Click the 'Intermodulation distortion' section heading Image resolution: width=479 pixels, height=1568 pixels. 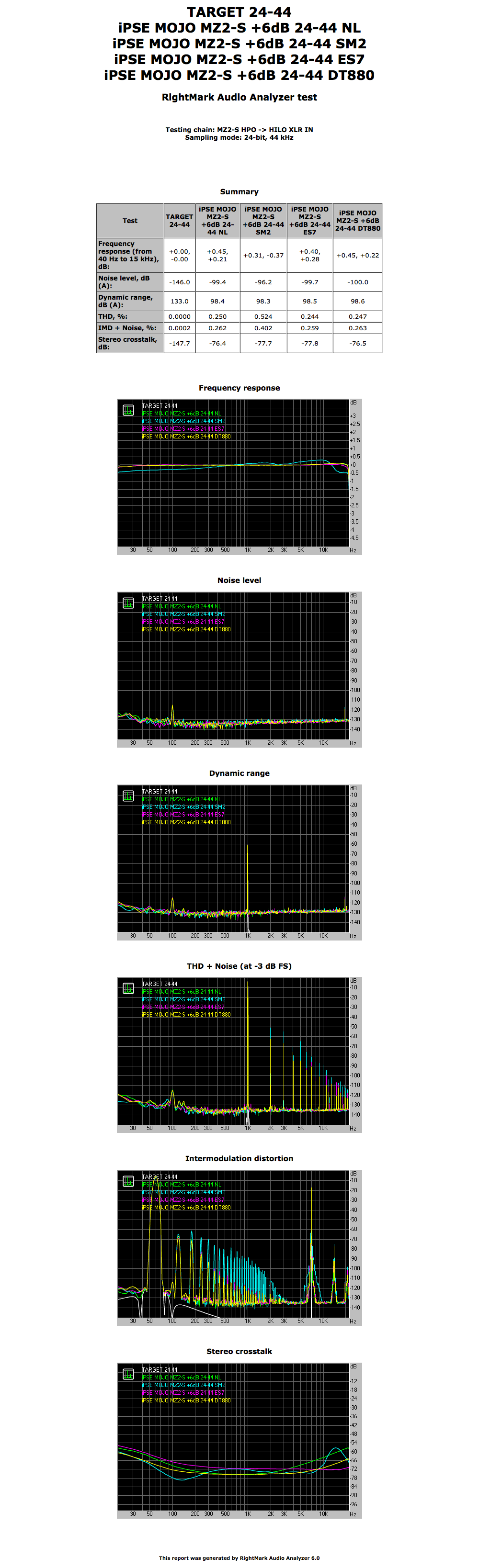[239, 1158]
